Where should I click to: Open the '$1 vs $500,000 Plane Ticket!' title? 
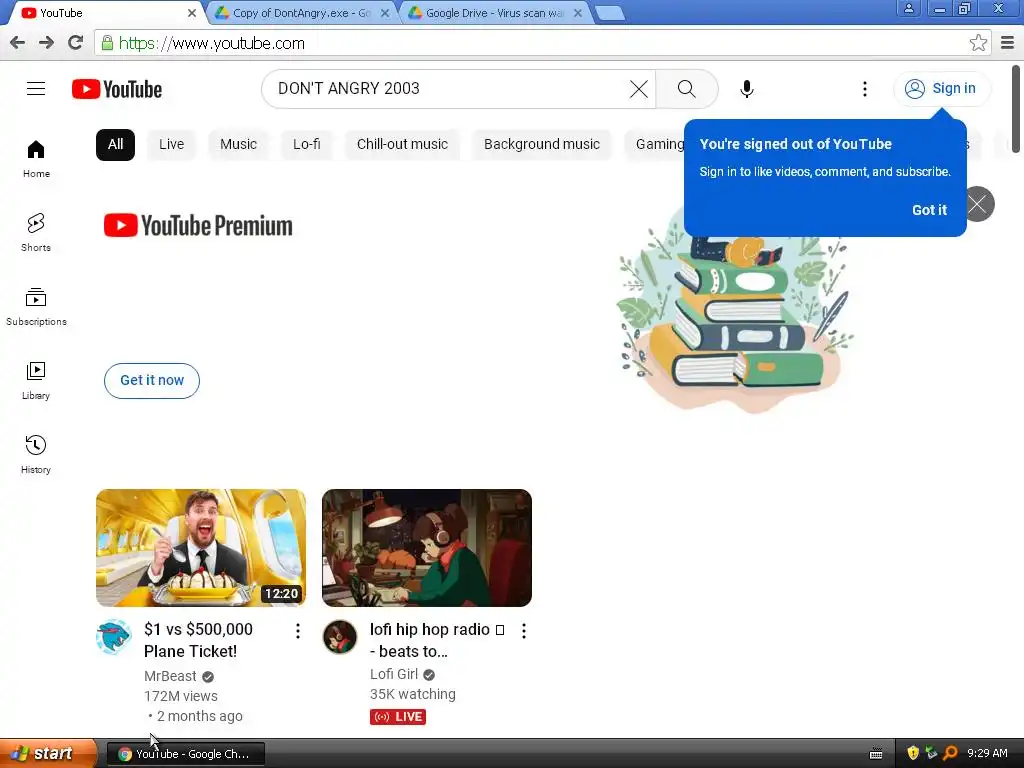(x=199, y=640)
